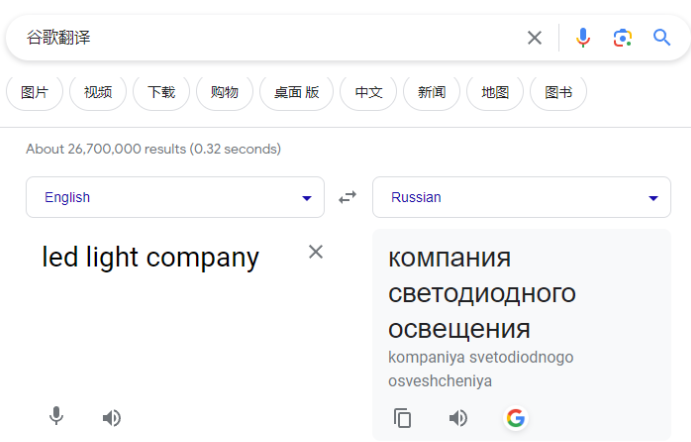Expand the English source language dropdown
This screenshot has width=691, height=442.
point(175,197)
